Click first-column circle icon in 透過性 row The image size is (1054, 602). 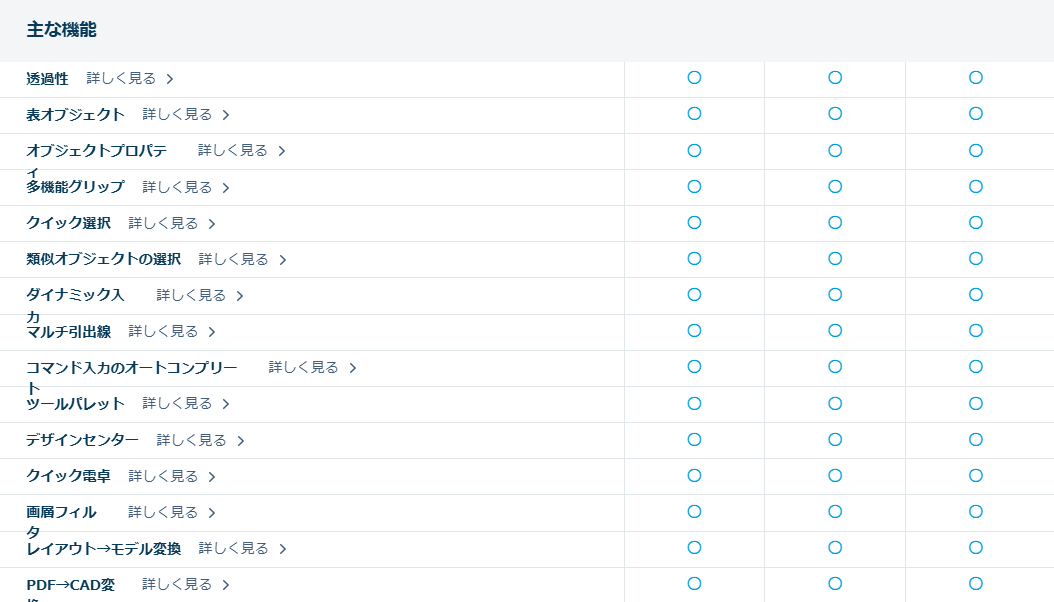click(x=694, y=77)
